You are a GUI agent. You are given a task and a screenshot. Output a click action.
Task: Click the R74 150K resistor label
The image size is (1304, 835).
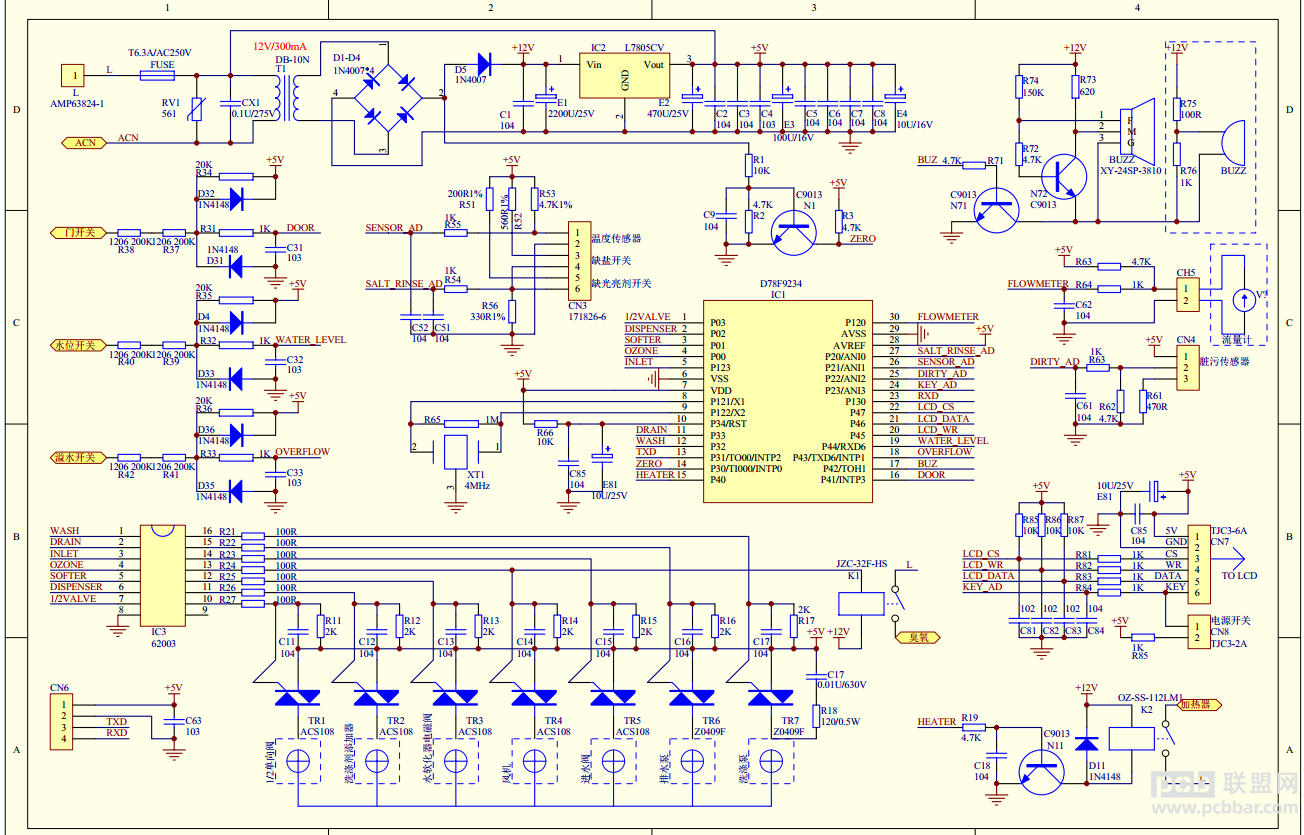point(1033,86)
